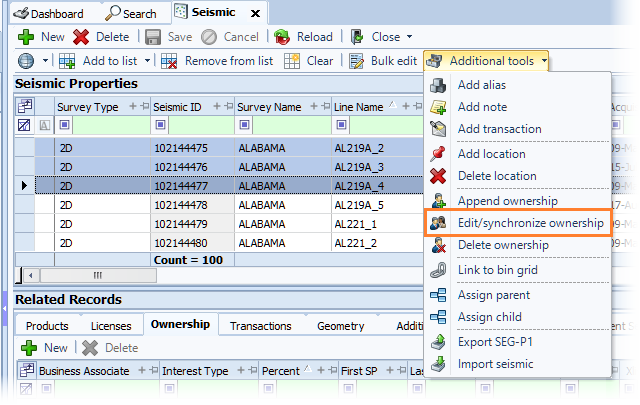Click the globe icon in second toolbar
The image size is (640, 405).
click(26, 61)
